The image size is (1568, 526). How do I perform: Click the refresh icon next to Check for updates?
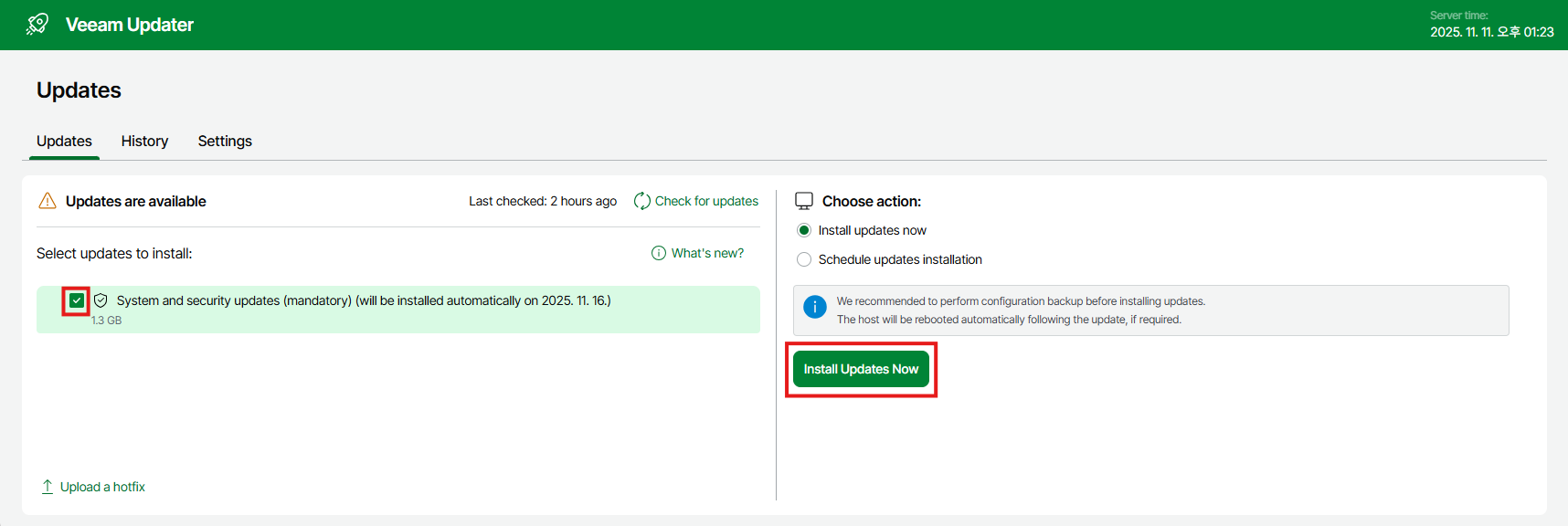[x=642, y=201]
